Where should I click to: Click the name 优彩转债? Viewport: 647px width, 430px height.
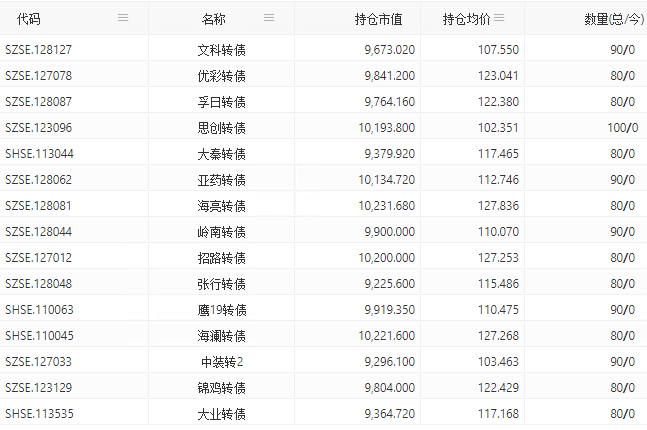point(222,76)
